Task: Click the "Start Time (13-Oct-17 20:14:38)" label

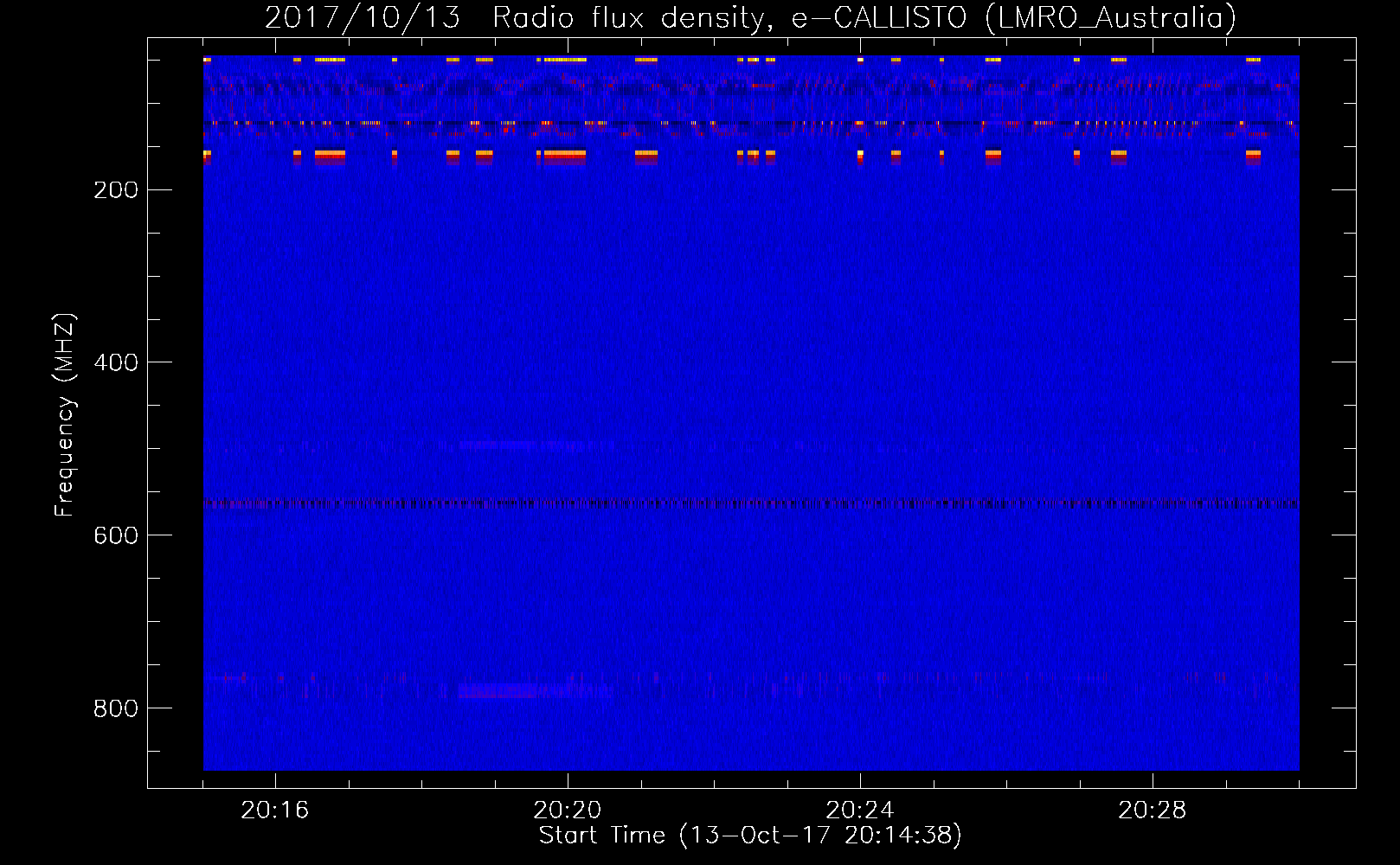Action: [750, 836]
